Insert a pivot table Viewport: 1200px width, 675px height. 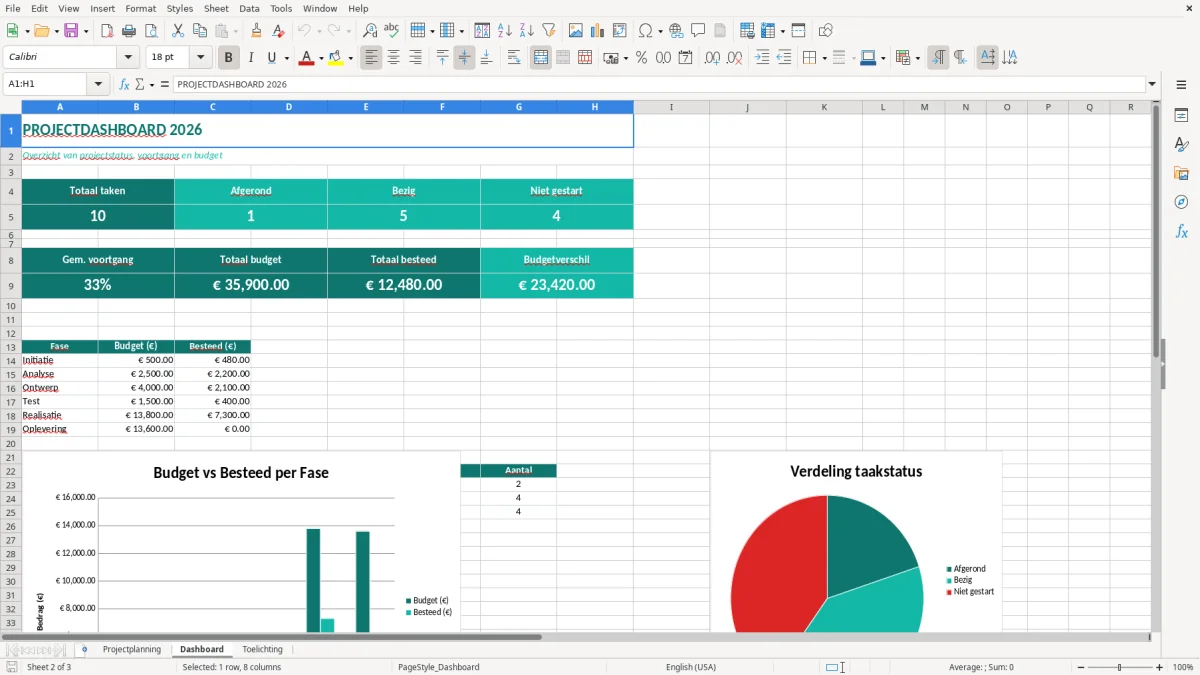[x=620, y=31]
